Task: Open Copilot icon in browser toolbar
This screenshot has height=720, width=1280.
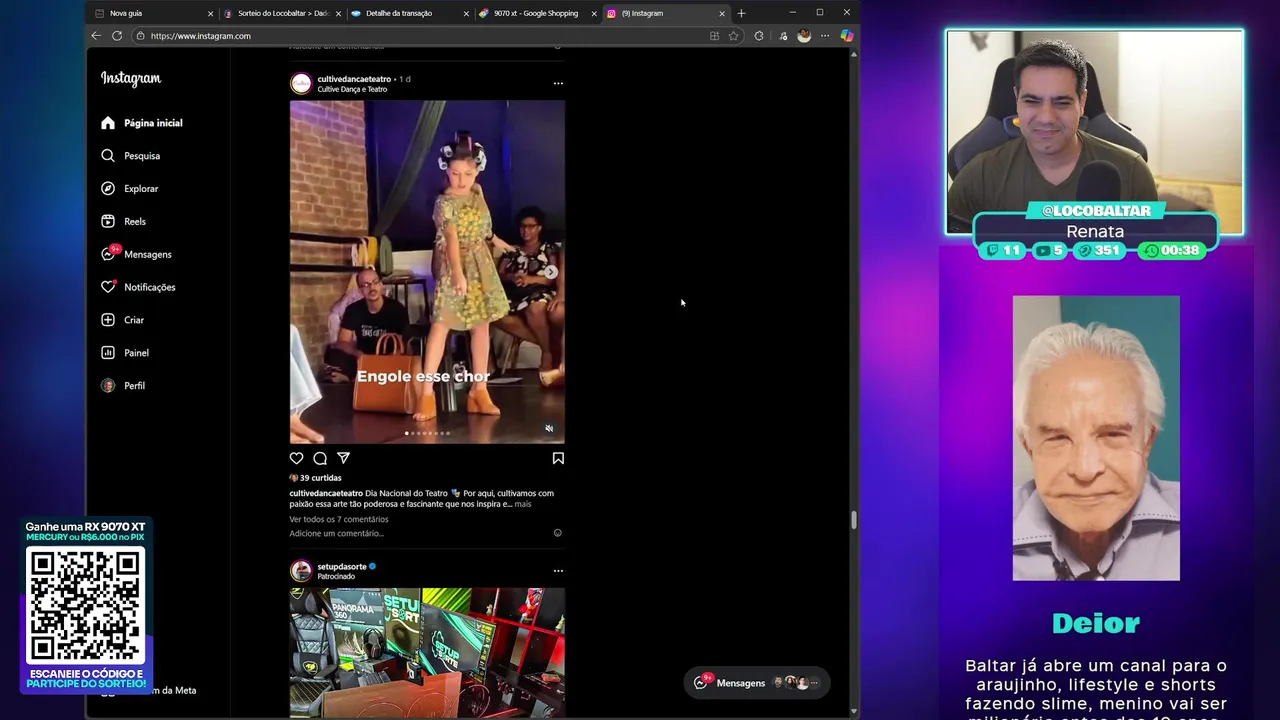Action: point(847,36)
